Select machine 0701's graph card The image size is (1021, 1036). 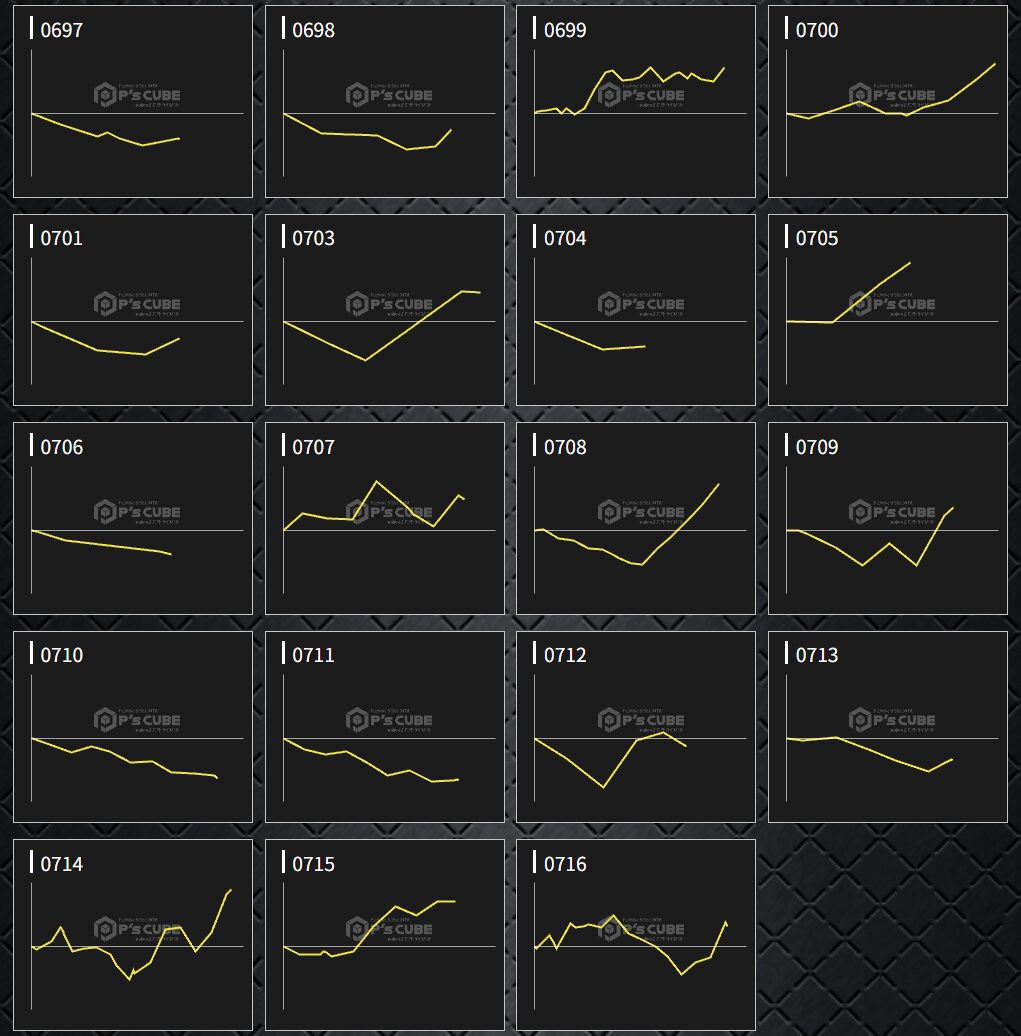133,310
